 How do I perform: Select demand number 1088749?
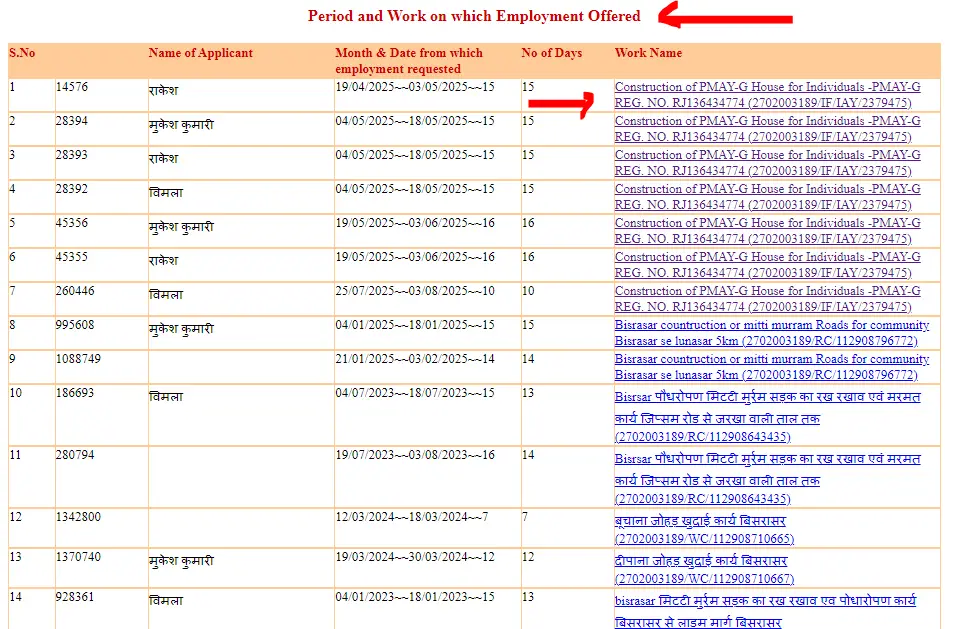pos(78,359)
